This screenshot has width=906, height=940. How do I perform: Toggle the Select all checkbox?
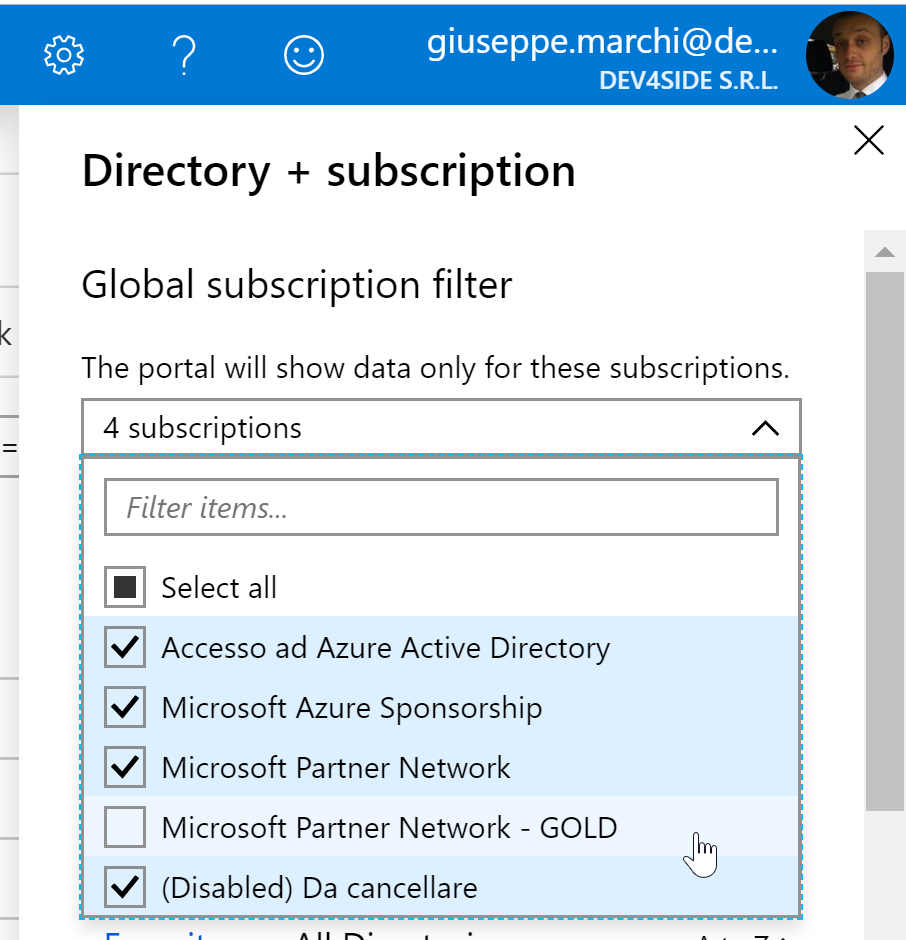(x=125, y=587)
